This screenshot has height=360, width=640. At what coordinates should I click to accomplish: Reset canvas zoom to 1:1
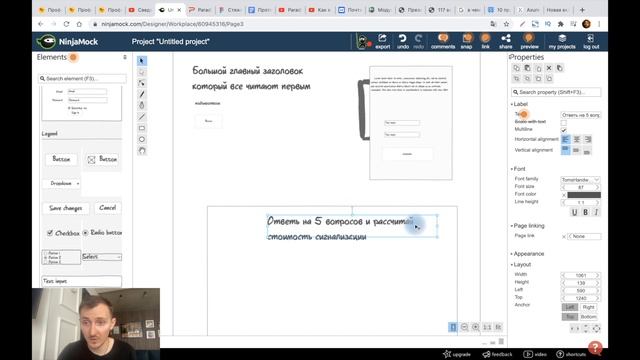click(x=487, y=327)
